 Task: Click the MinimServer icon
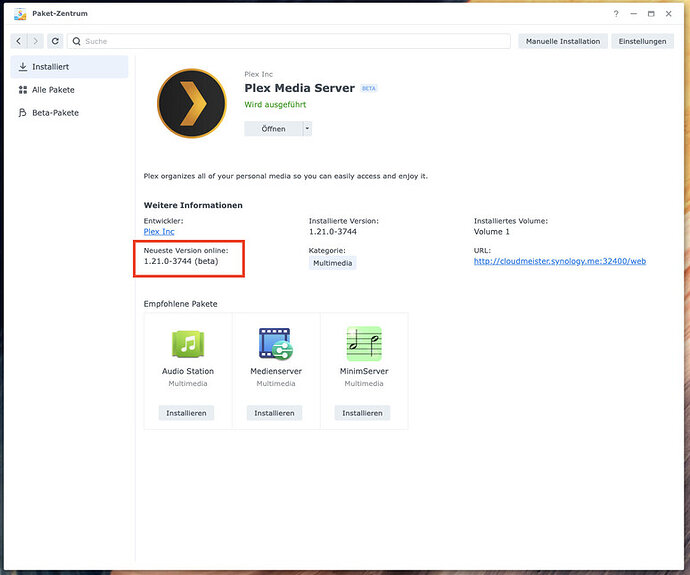point(364,344)
